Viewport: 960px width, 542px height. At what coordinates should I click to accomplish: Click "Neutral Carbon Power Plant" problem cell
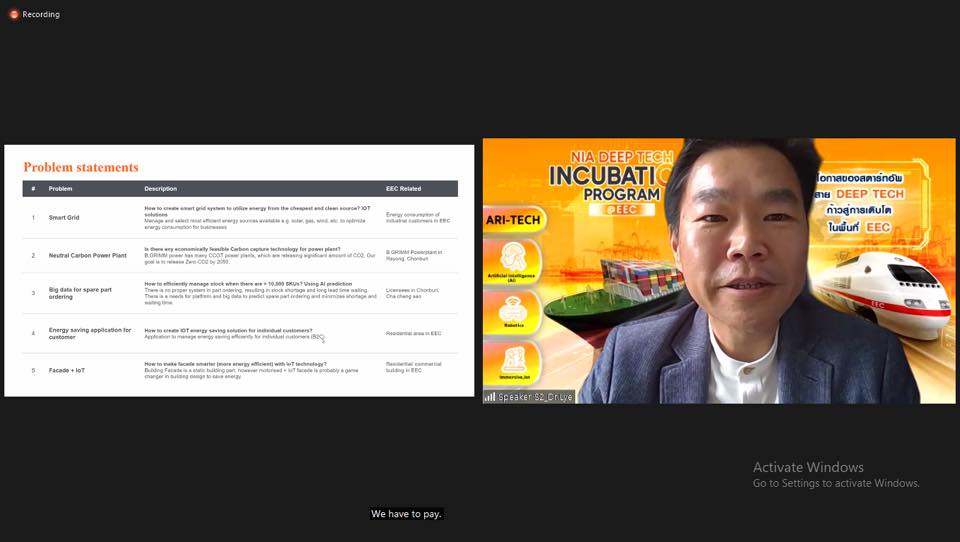click(x=88, y=255)
